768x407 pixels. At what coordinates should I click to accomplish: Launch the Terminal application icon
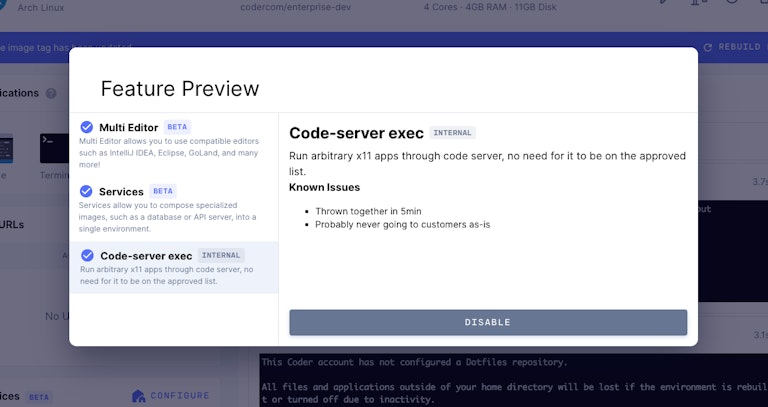point(52,148)
